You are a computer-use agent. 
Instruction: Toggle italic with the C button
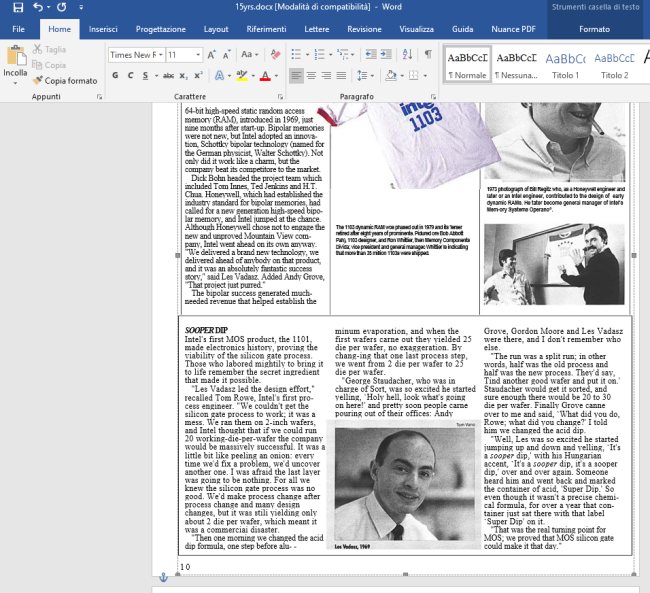click(130, 75)
